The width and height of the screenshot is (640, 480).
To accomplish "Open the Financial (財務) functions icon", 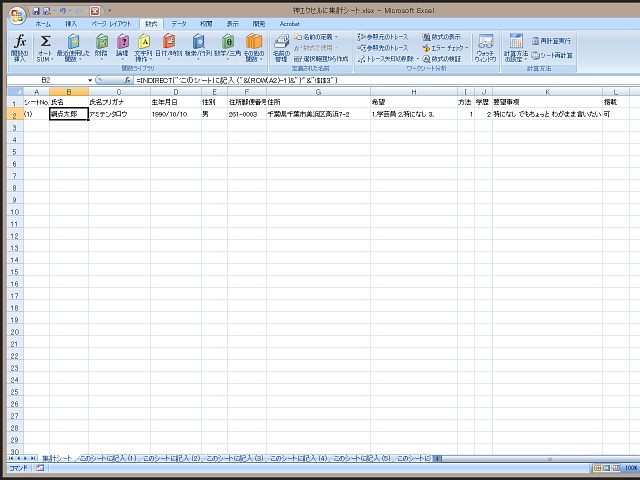I will coord(101,45).
